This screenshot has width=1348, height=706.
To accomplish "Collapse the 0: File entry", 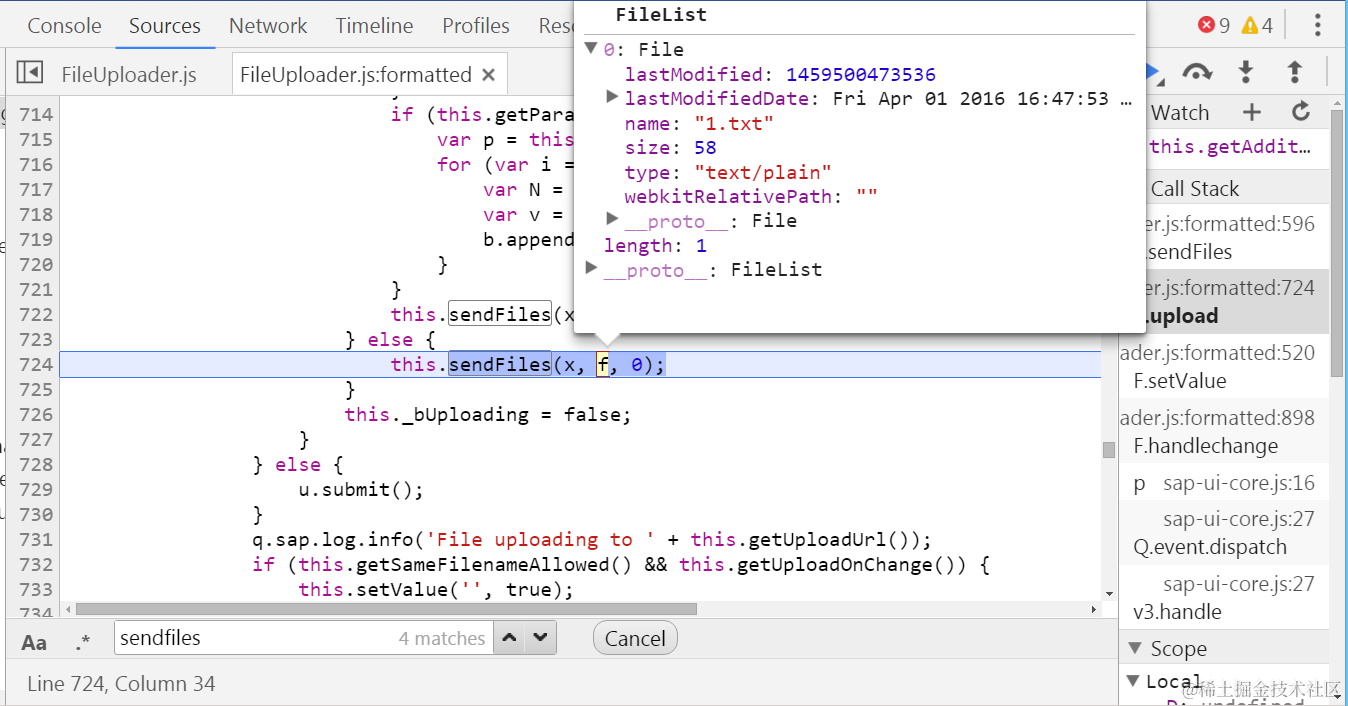I will click(x=591, y=47).
